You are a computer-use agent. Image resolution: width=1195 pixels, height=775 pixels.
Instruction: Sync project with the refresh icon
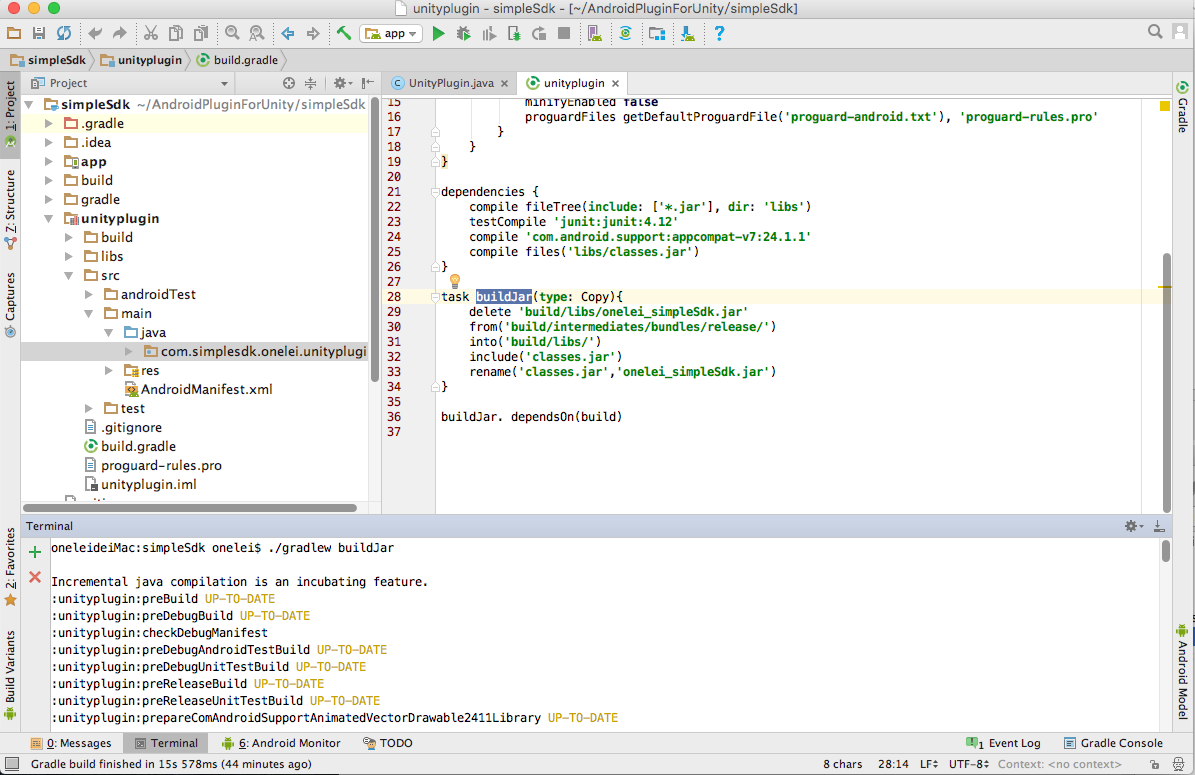(64, 34)
